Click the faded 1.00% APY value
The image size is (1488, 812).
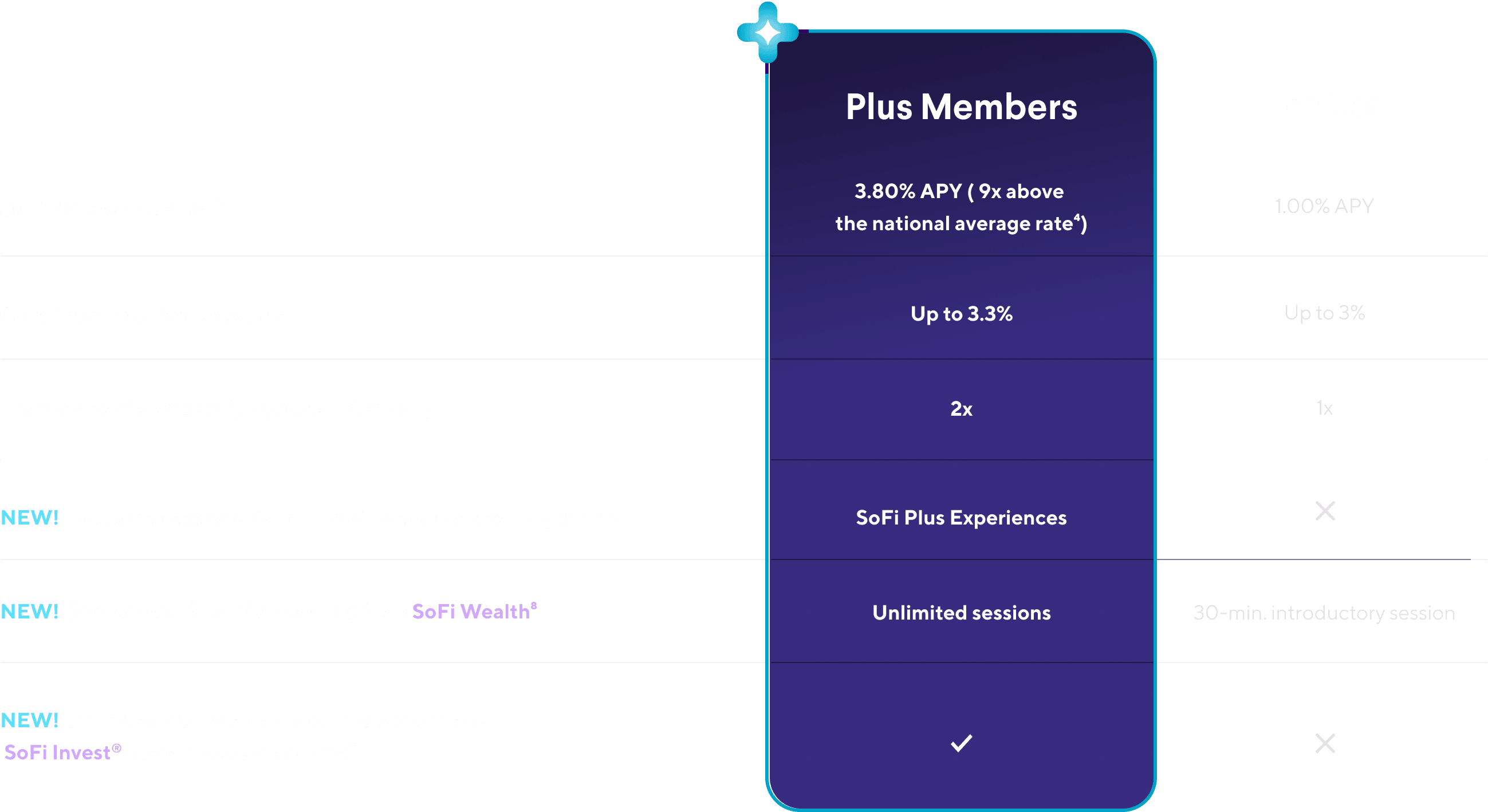click(x=1325, y=206)
